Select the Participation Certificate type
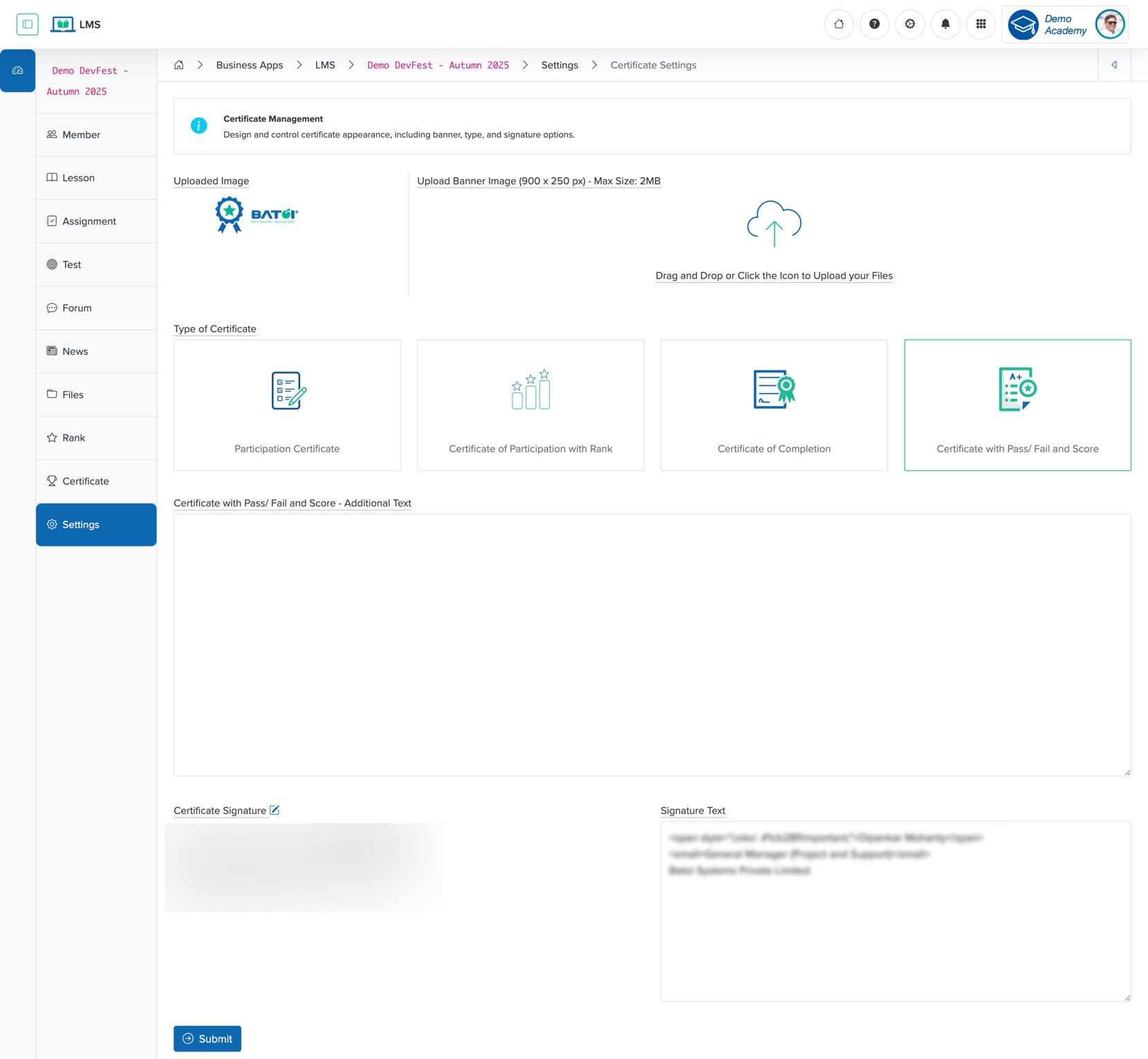1148x1059 pixels. tap(286, 405)
